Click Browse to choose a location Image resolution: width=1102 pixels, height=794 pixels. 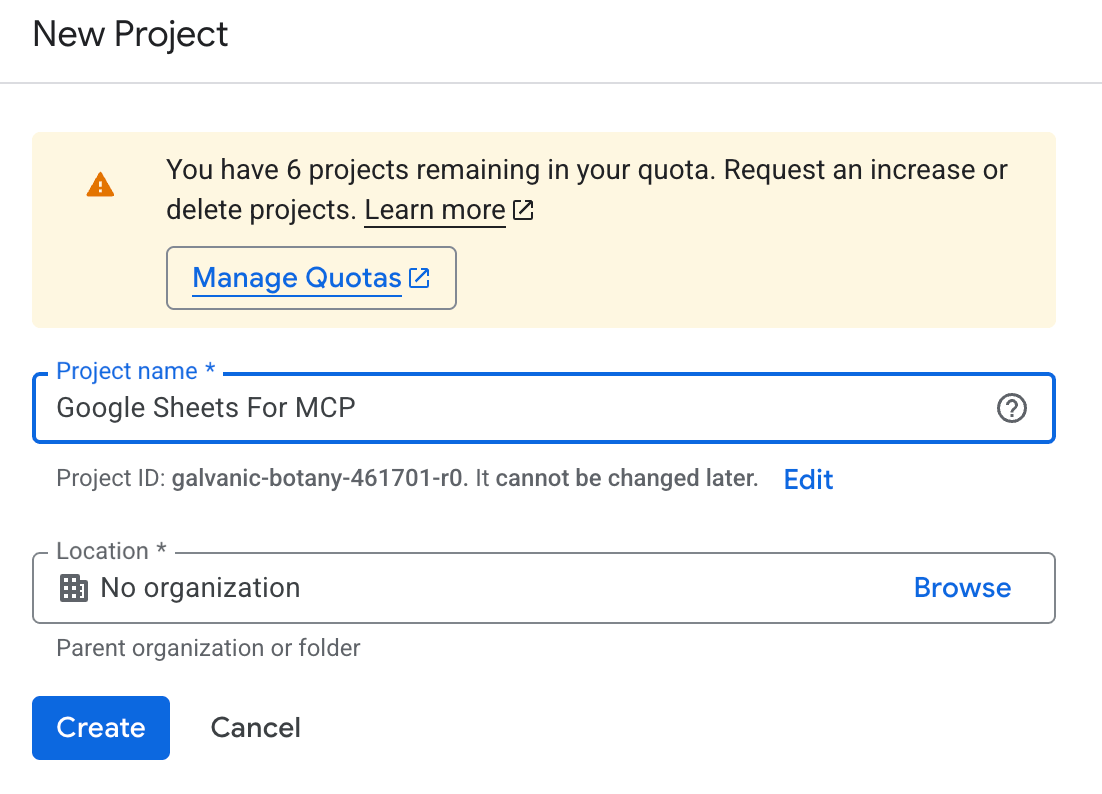[962, 587]
